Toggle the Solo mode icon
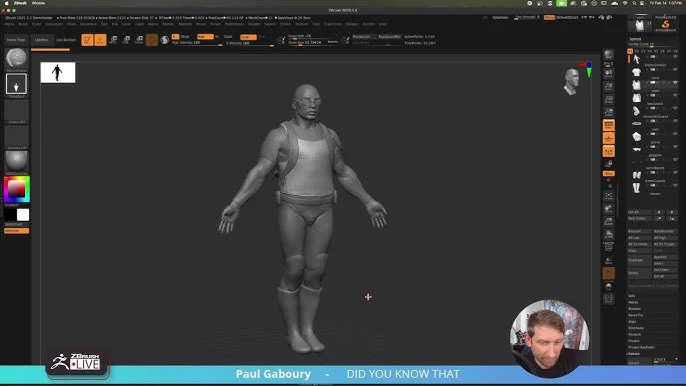Image resolution: width=686 pixels, height=386 pixels. 609,287
